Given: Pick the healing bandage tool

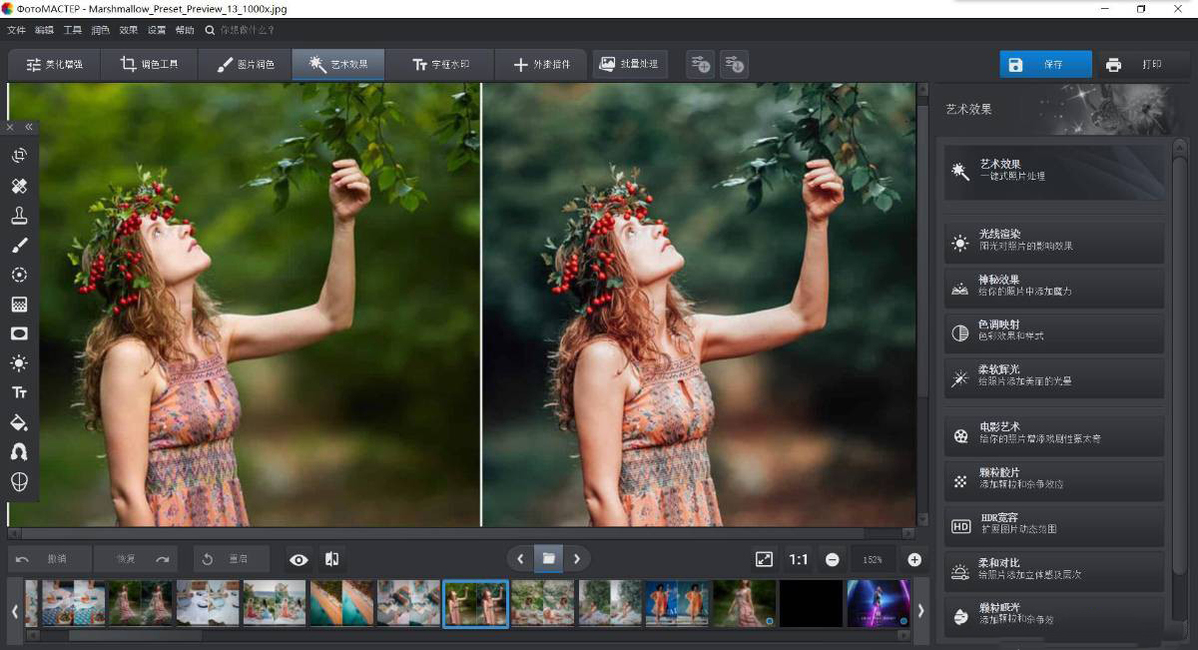Looking at the screenshot, I should (19, 186).
